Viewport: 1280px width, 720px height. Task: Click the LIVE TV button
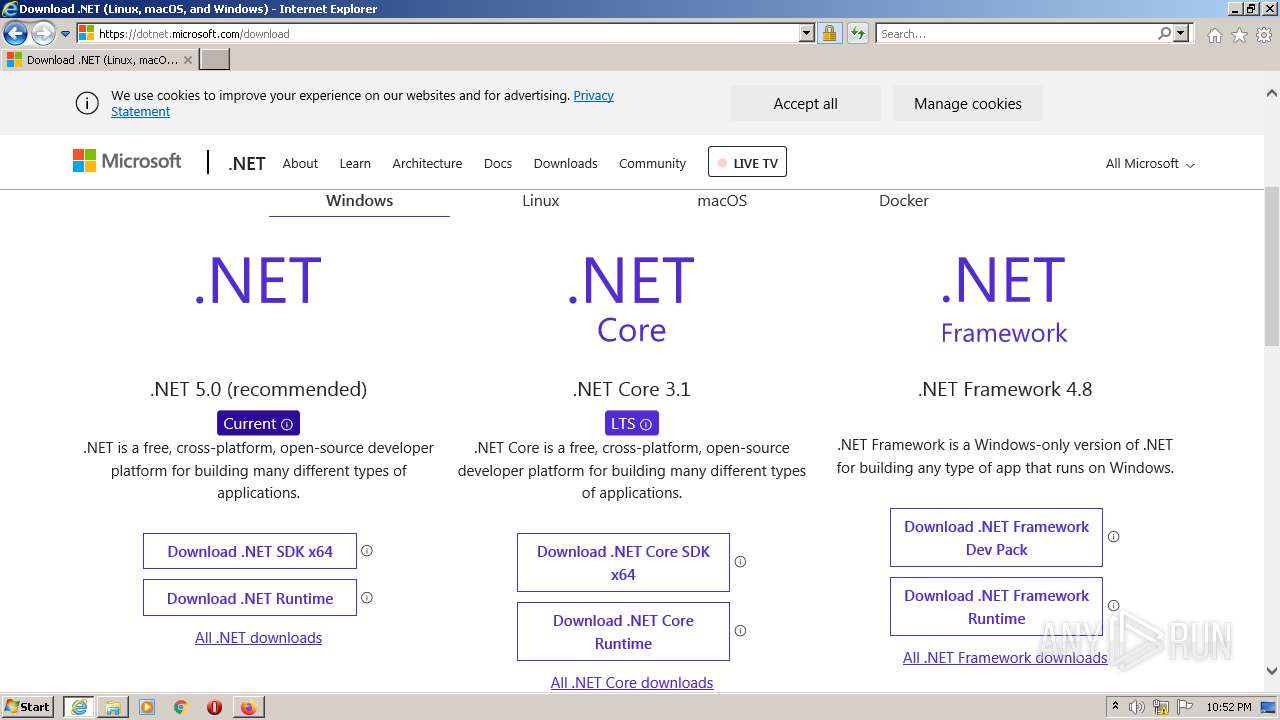tap(747, 162)
